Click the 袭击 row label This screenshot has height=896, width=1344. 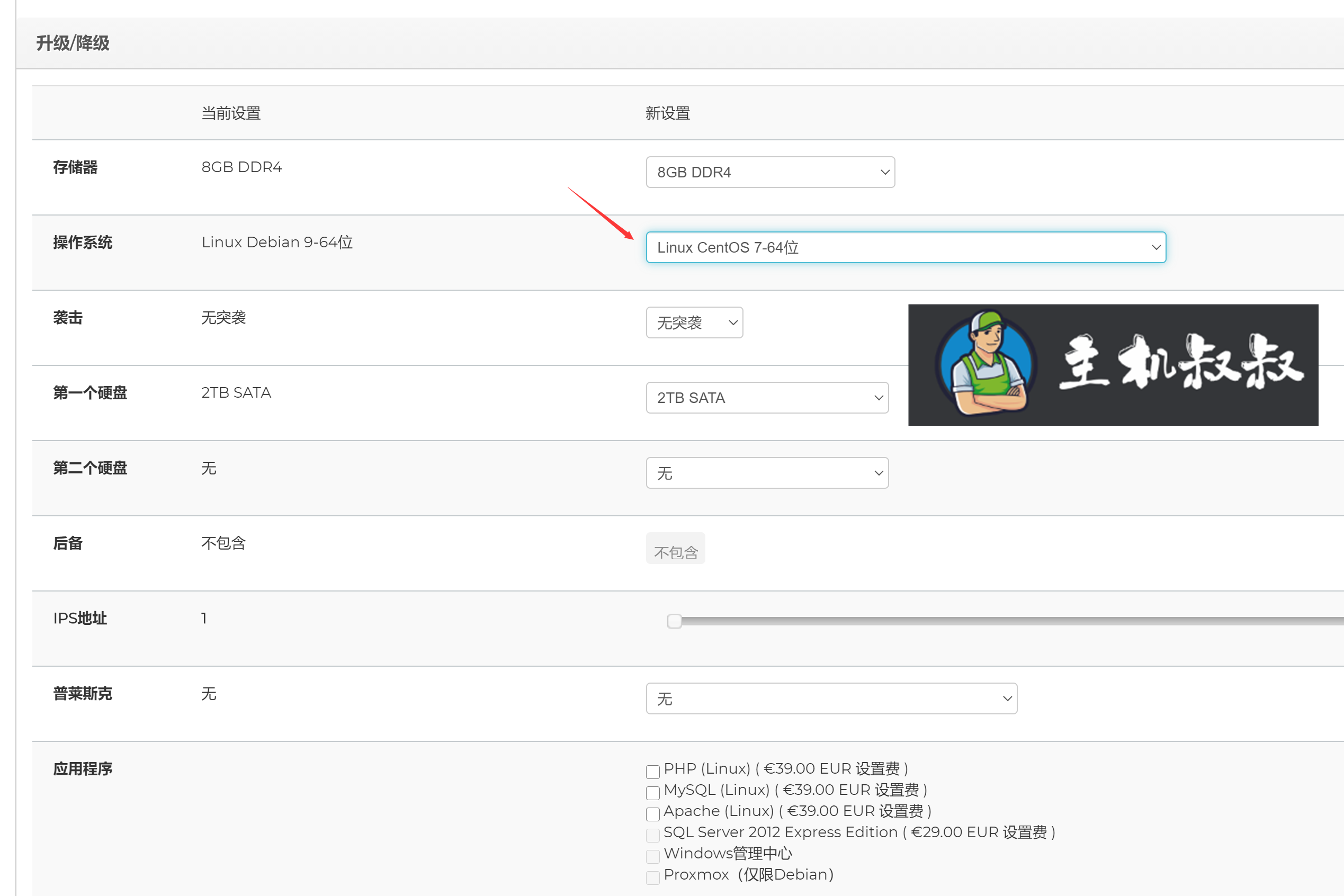[x=68, y=318]
